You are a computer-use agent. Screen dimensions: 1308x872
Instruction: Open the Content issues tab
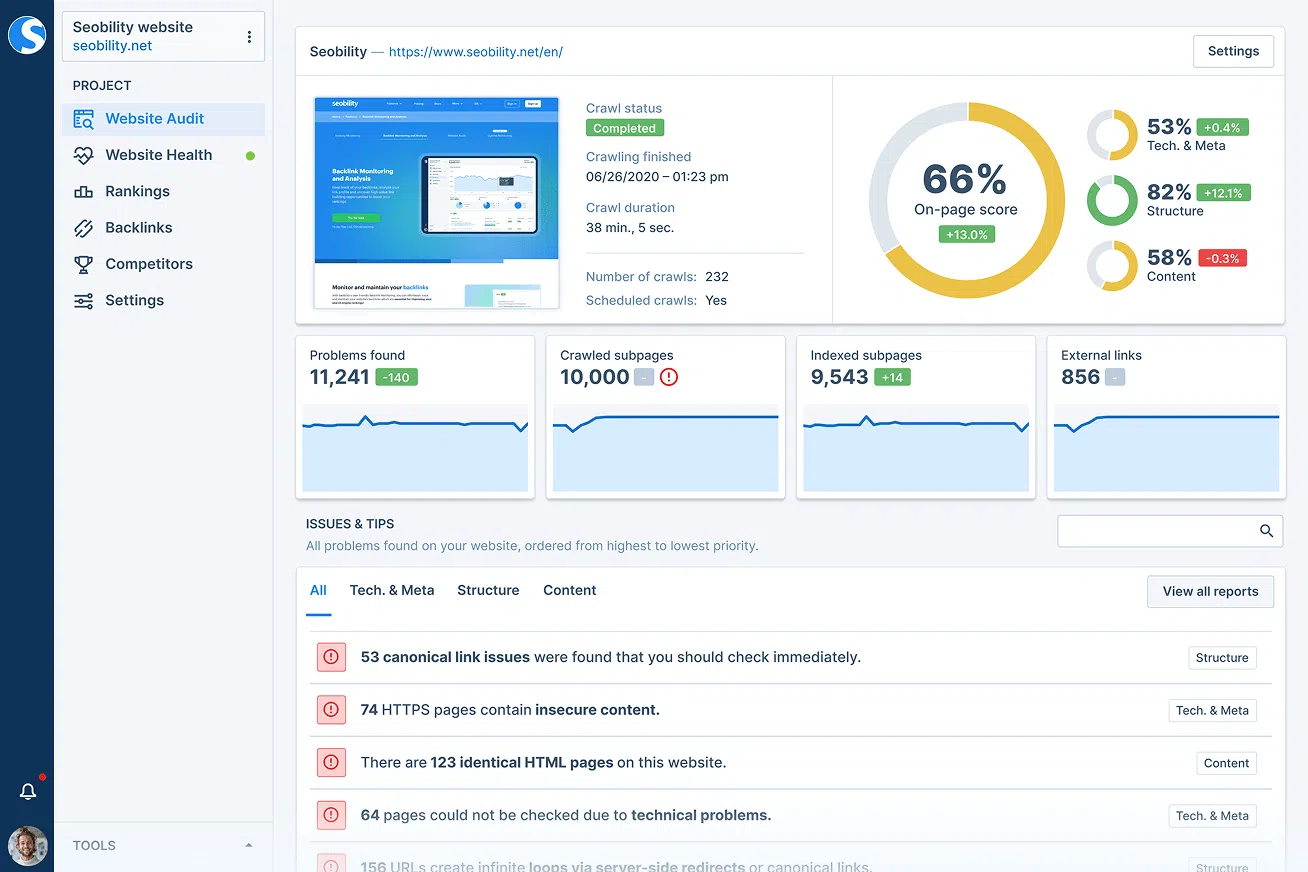pyautogui.click(x=569, y=590)
